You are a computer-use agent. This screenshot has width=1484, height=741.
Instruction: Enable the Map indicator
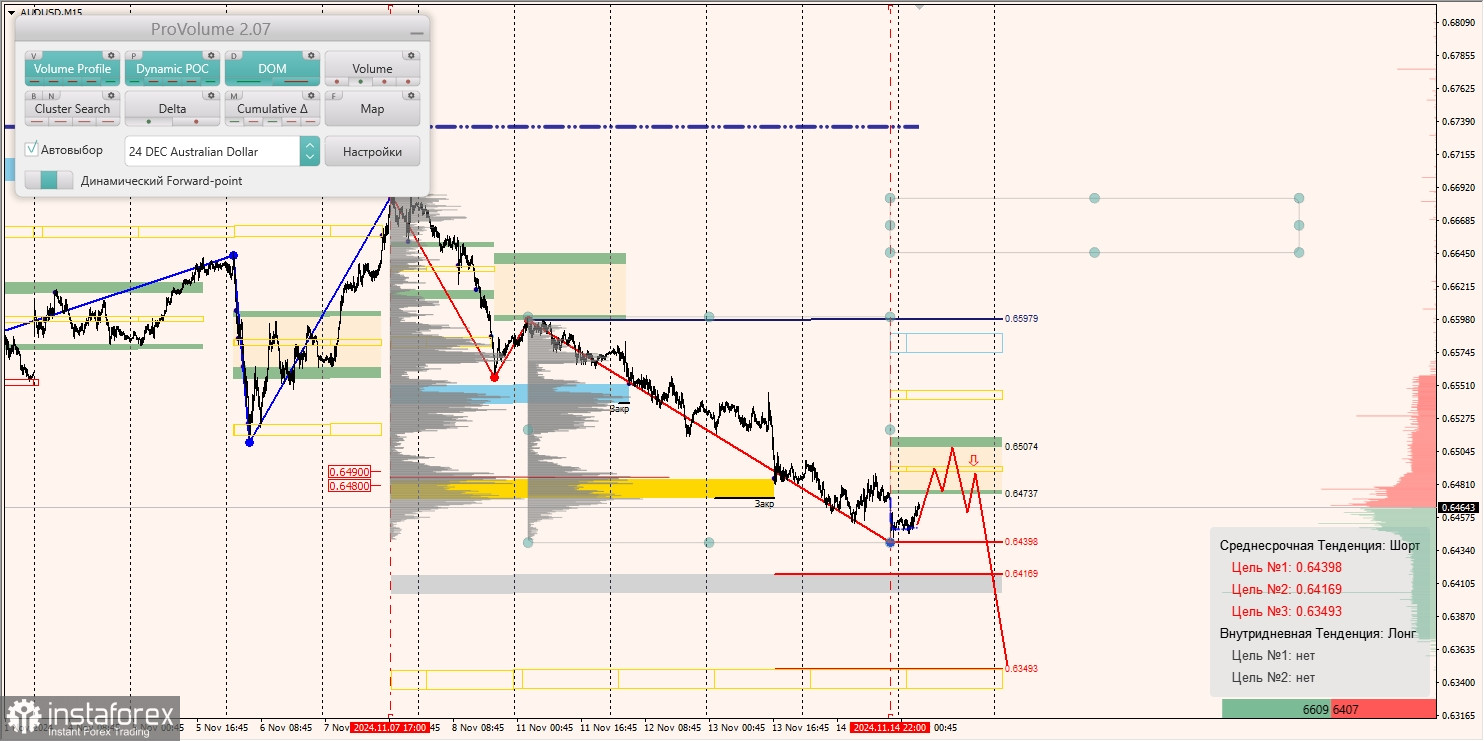click(x=372, y=109)
